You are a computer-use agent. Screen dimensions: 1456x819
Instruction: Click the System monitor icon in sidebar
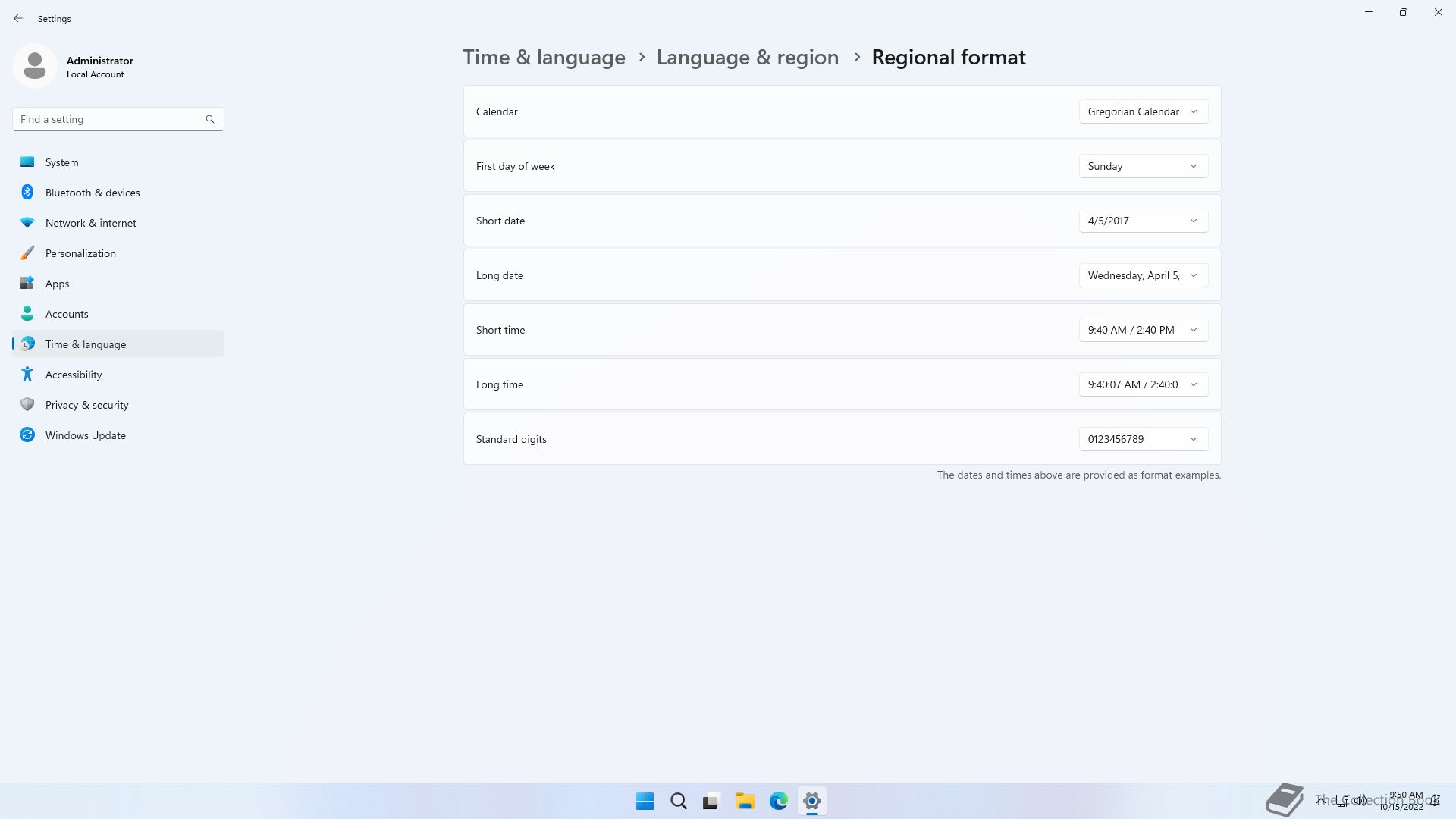(27, 162)
